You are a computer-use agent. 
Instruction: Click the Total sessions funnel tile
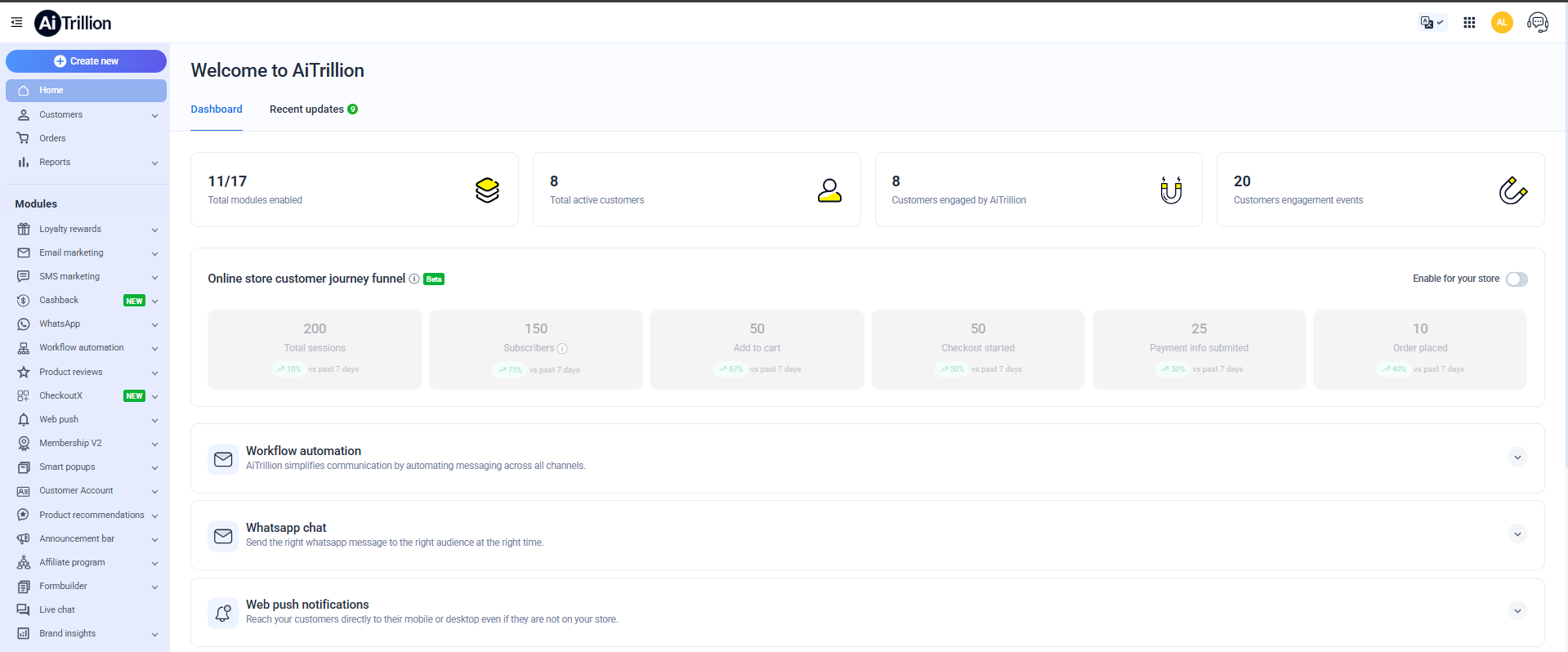point(315,350)
